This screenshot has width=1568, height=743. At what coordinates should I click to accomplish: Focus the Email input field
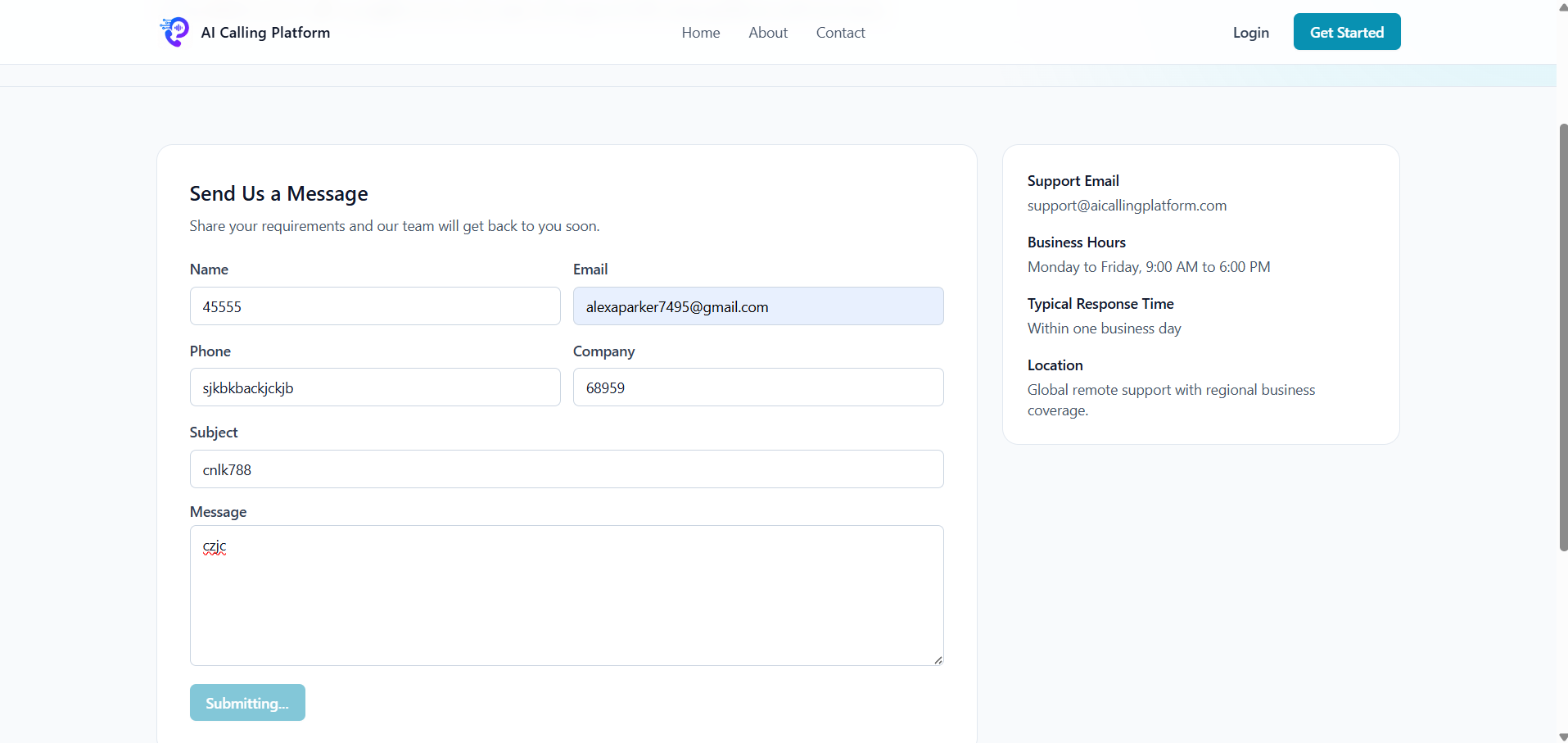(758, 306)
